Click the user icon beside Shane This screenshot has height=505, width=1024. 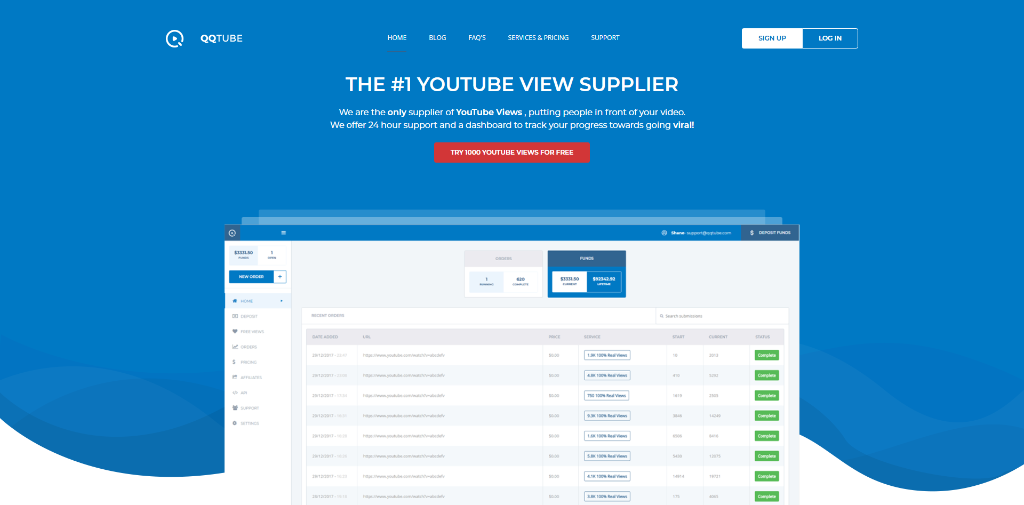click(x=664, y=233)
